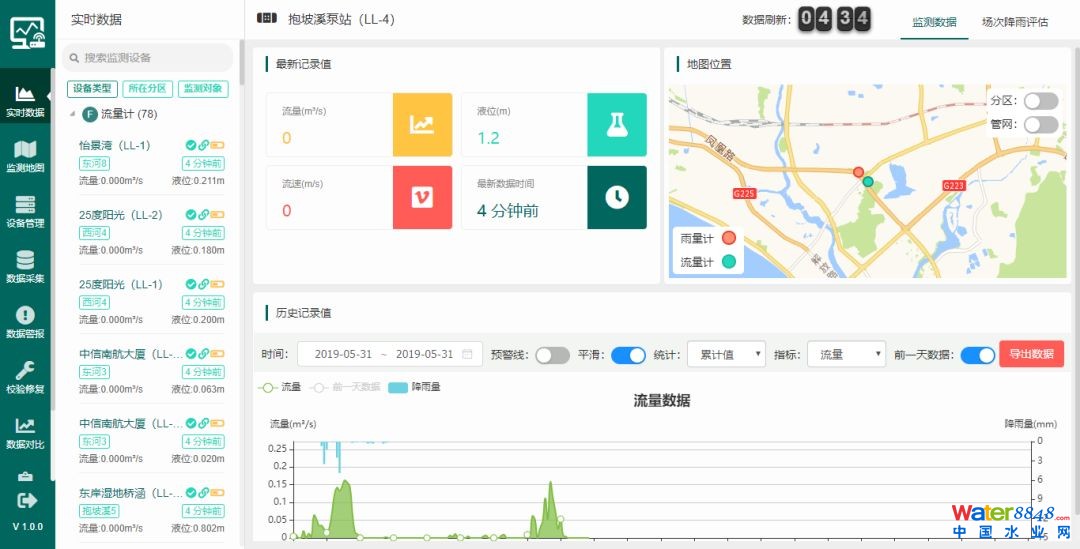
Task: Click the 搜索监测设备 search field
Action: [150, 58]
